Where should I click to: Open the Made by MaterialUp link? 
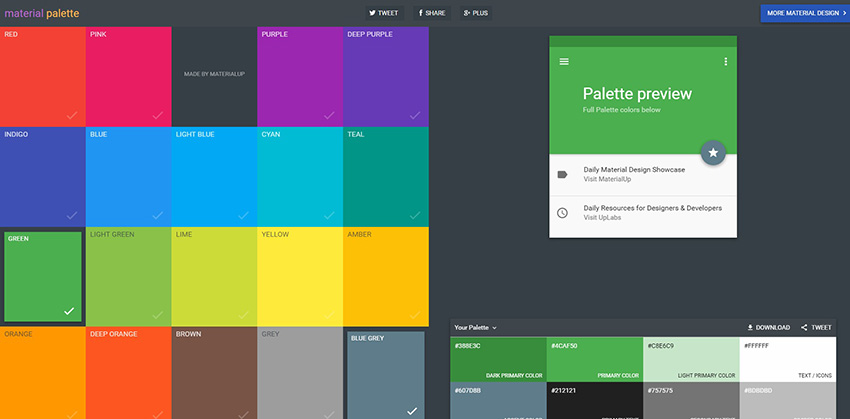[x=214, y=76]
